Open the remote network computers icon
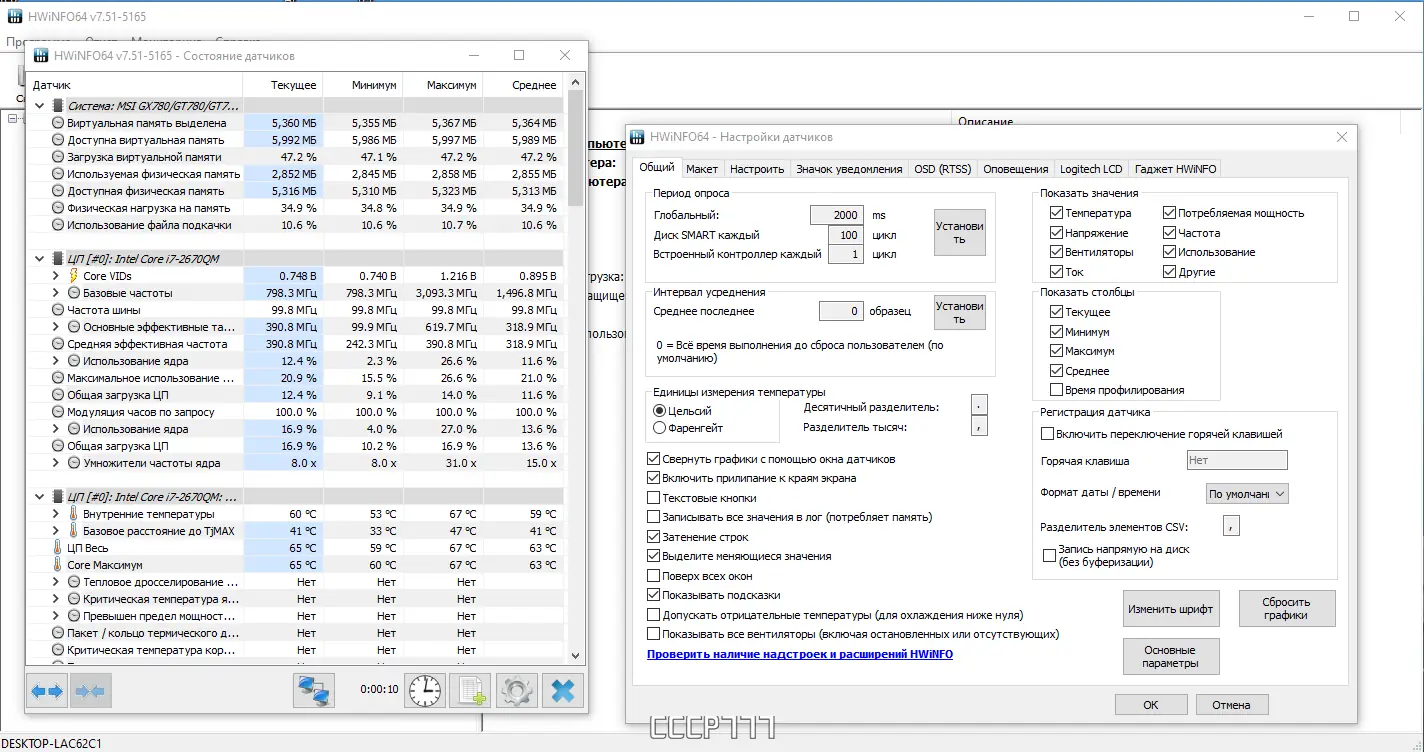Image resolution: width=1424 pixels, height=752 pixels. tap(314, 690)
